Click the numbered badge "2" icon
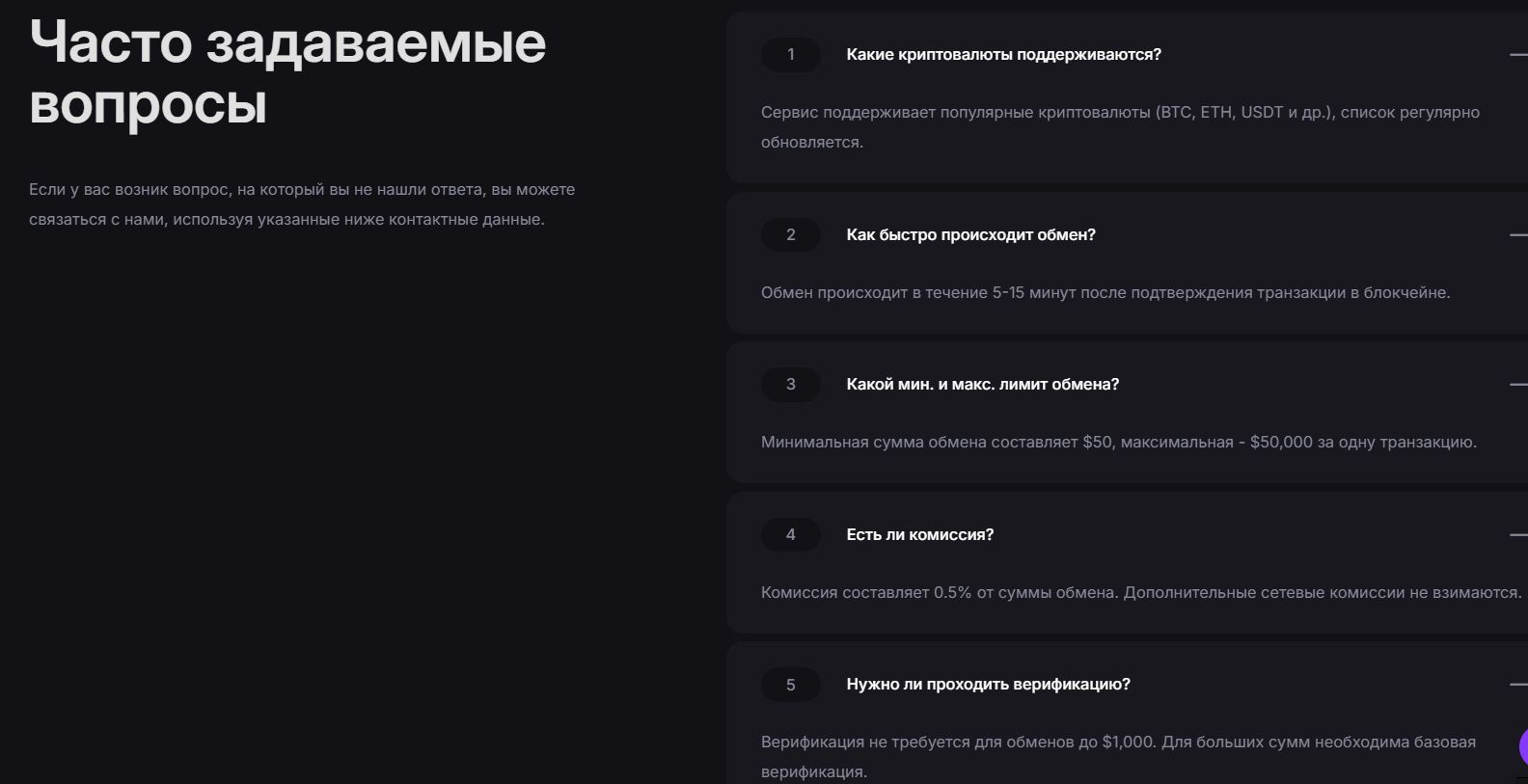 [x=791, y=234]
